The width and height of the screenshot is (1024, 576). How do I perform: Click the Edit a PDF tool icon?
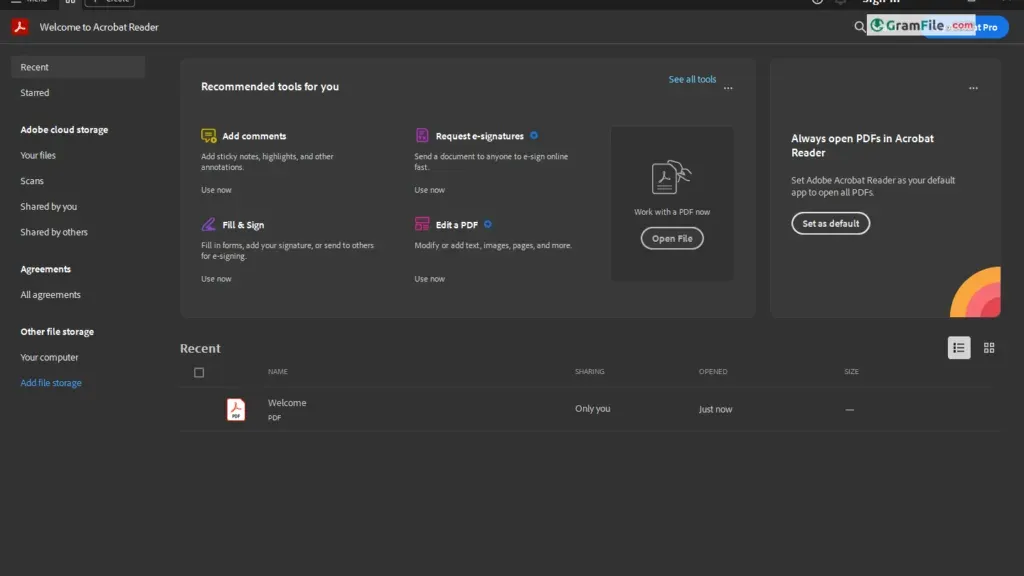pyautogui.click(x=422, y=224)
